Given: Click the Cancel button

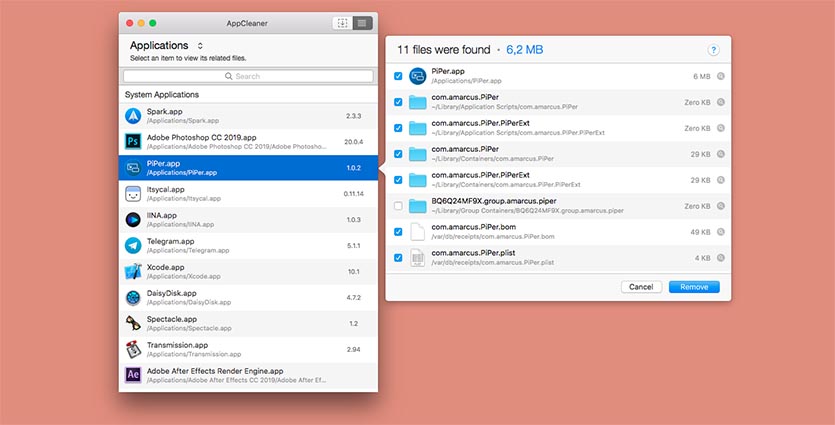Looking at the screenshot, I should [641, 287].
